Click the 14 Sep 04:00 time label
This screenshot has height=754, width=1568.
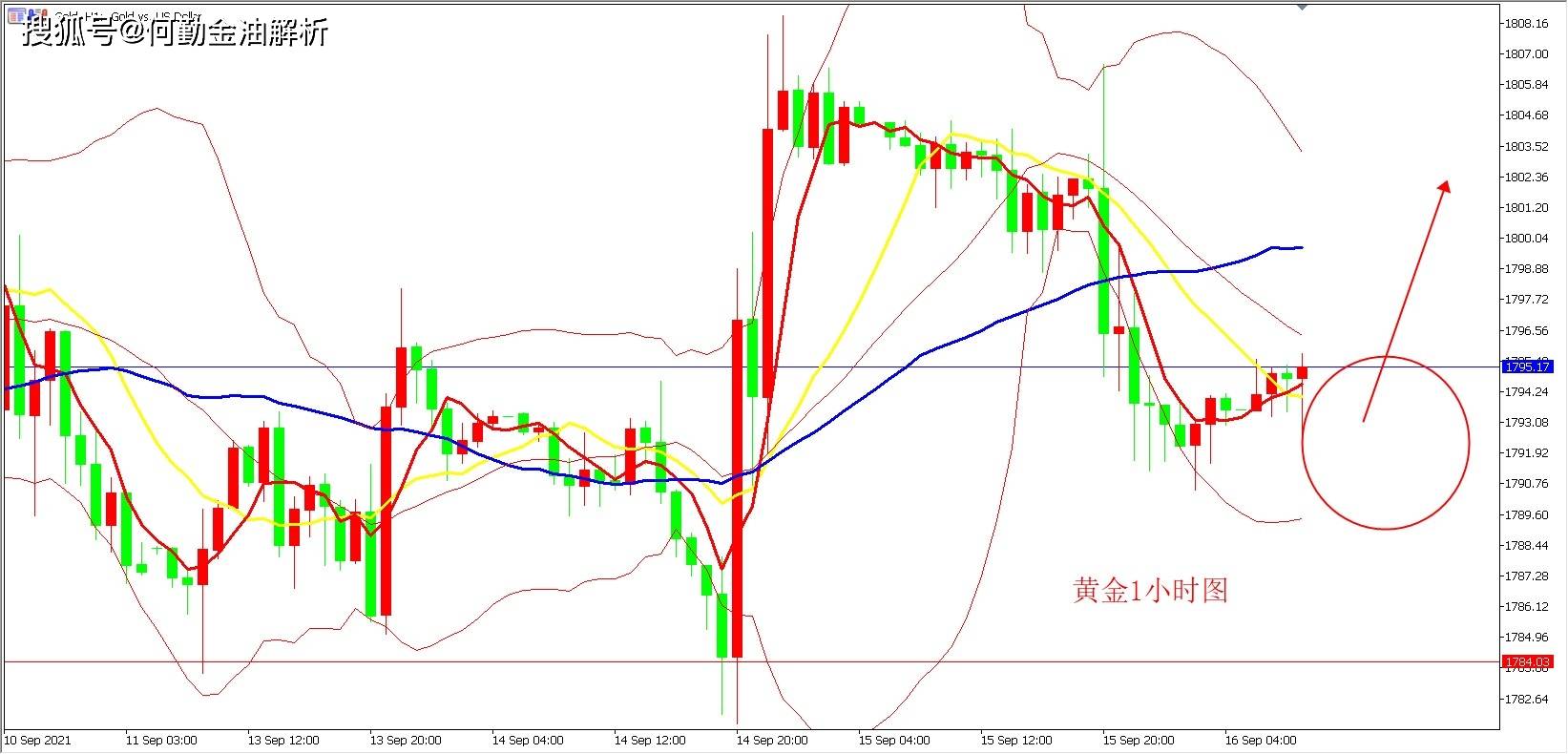coord(528,740)
